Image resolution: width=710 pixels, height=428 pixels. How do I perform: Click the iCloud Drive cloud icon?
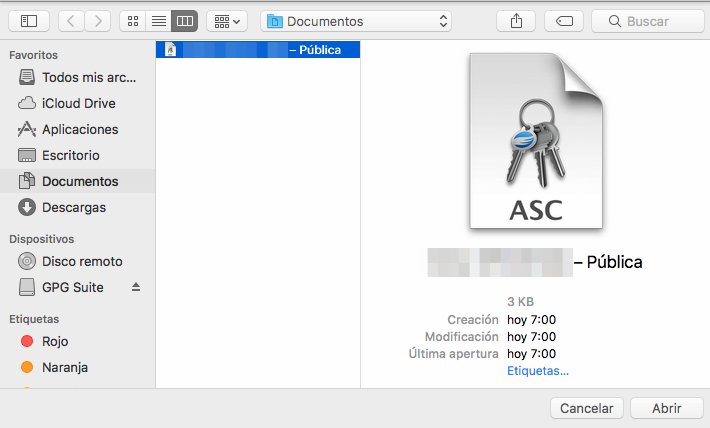click(27, 103)
